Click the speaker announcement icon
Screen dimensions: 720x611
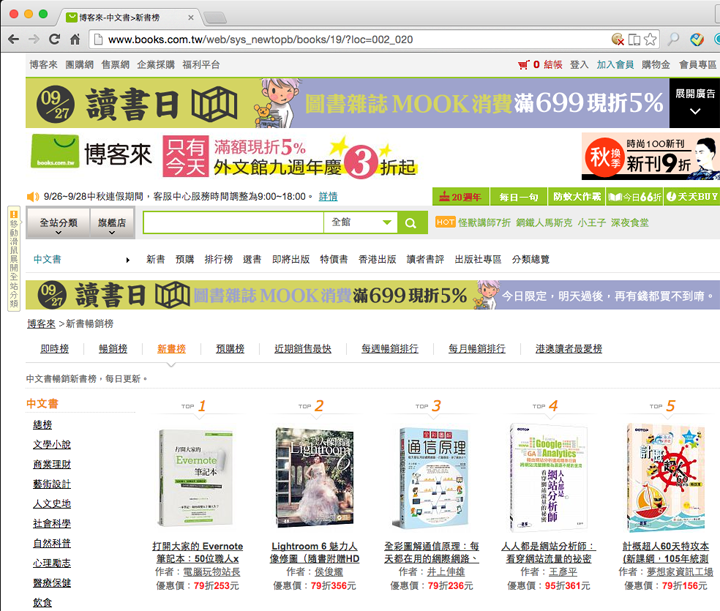[32, 197]
